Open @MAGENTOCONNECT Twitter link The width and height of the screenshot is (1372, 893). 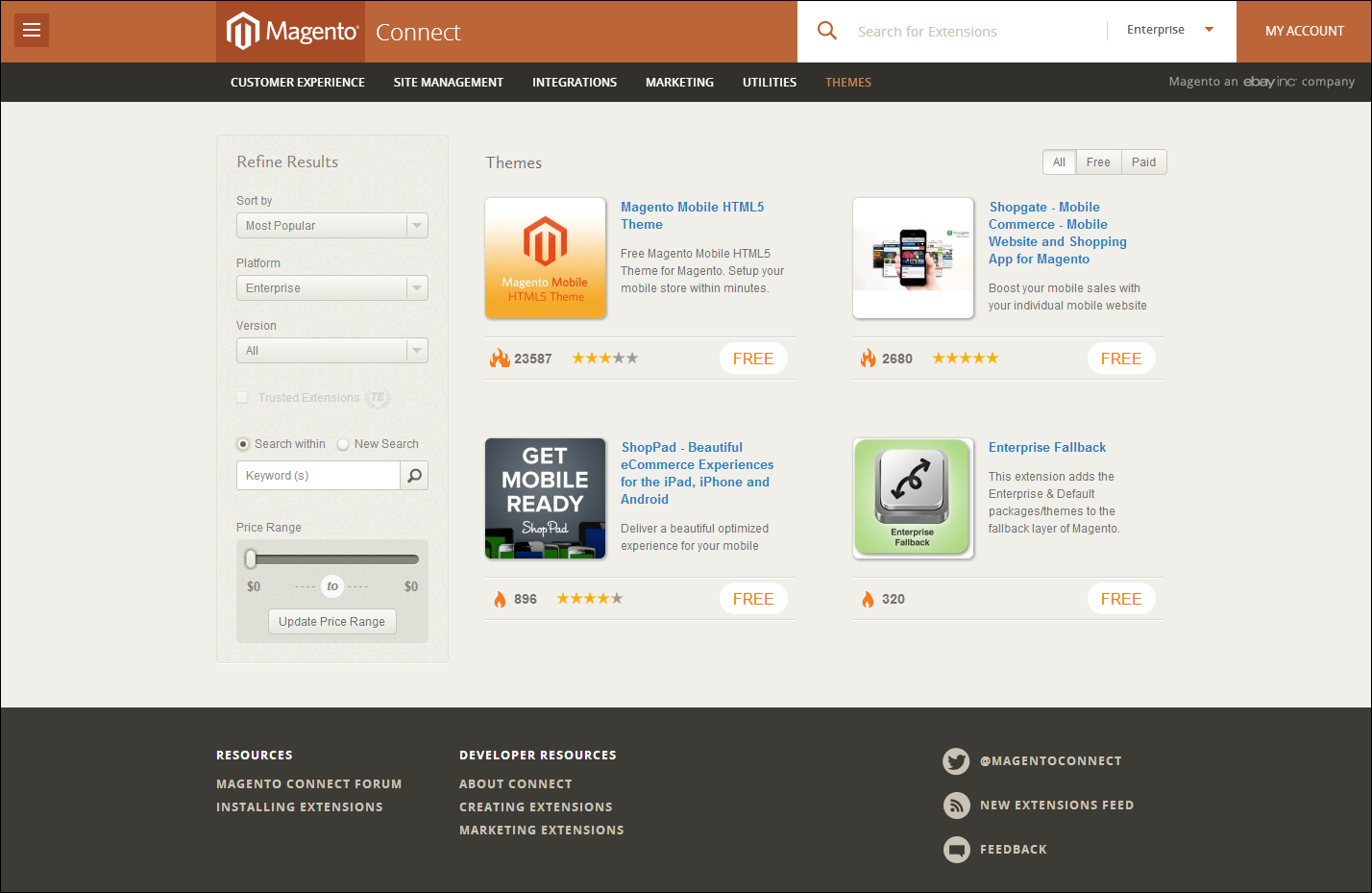pyautogui.click(x=1051, y=761)
